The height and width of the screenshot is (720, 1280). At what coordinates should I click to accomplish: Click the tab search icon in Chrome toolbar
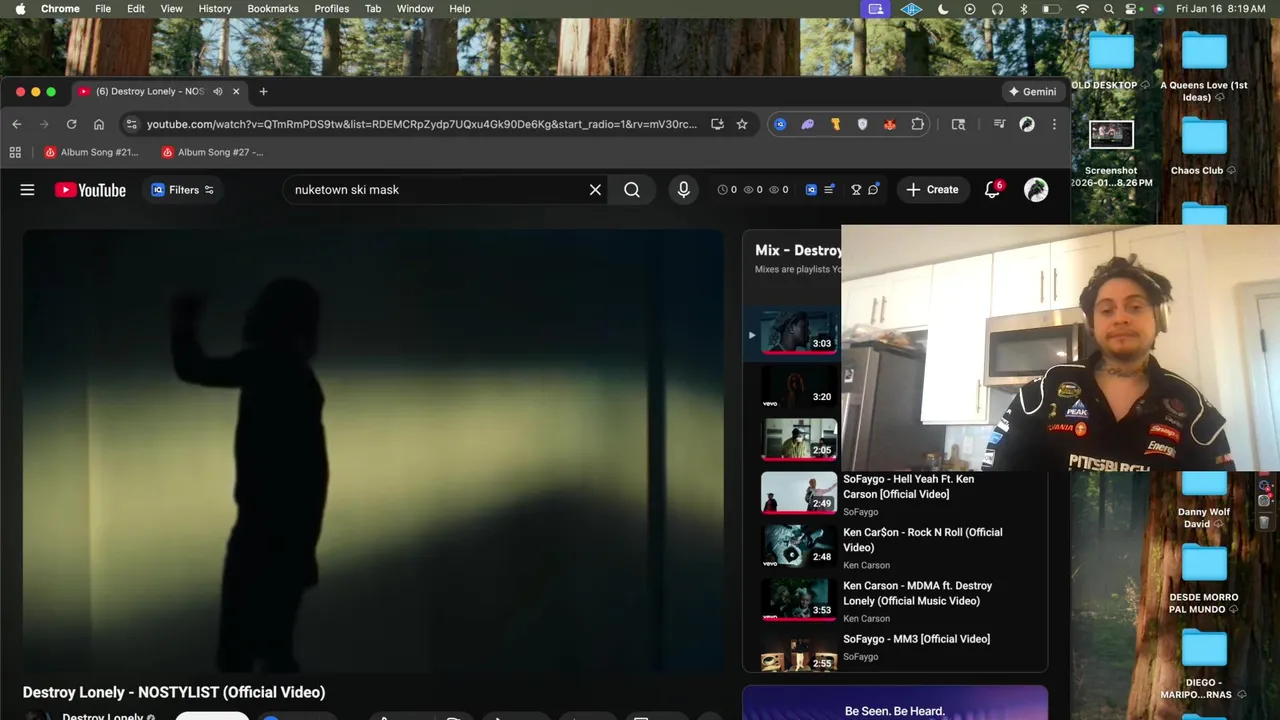[x=958, y=124]
